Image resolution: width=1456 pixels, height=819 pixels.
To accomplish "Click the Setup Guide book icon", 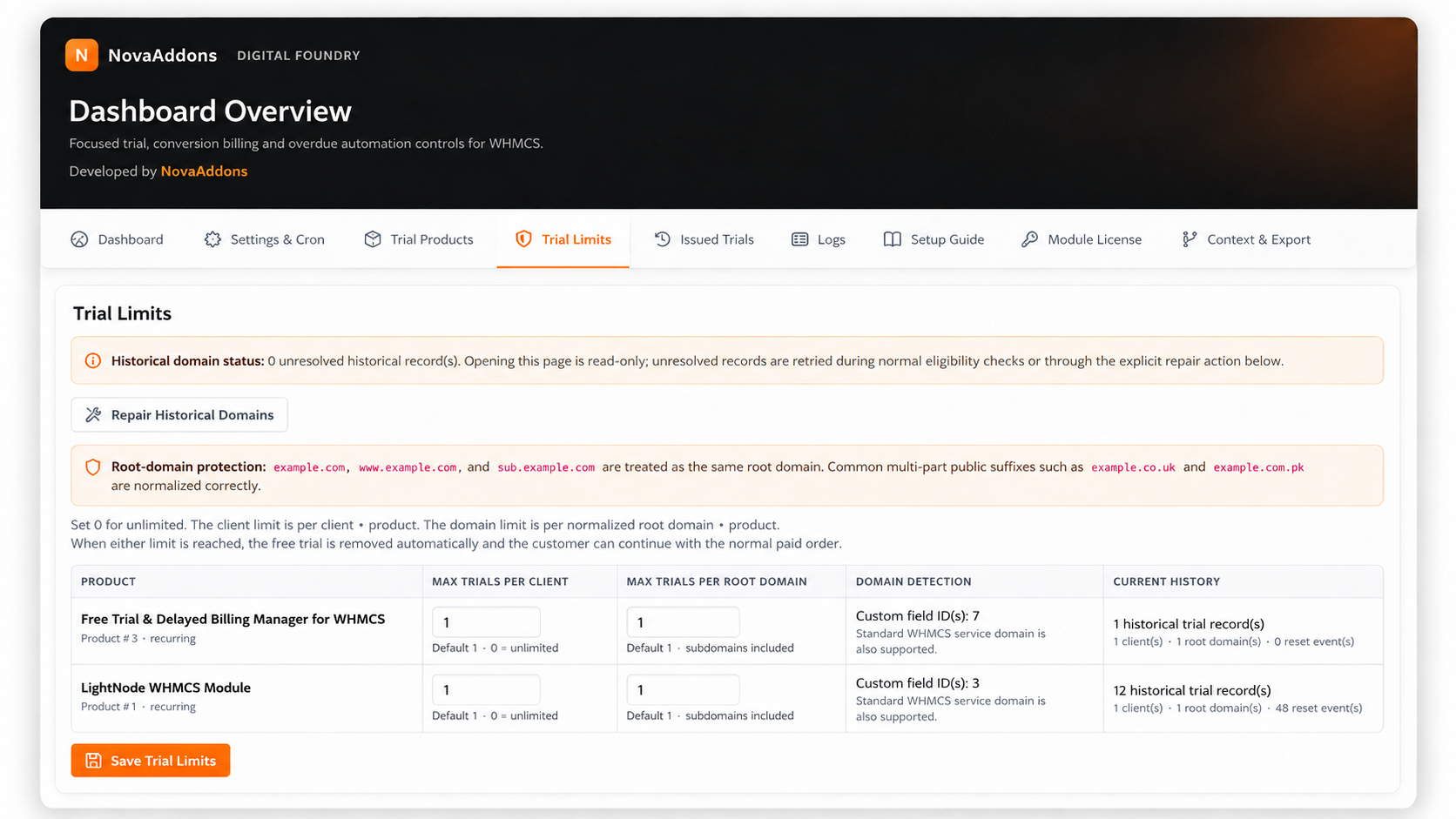I will click(893, 239).
